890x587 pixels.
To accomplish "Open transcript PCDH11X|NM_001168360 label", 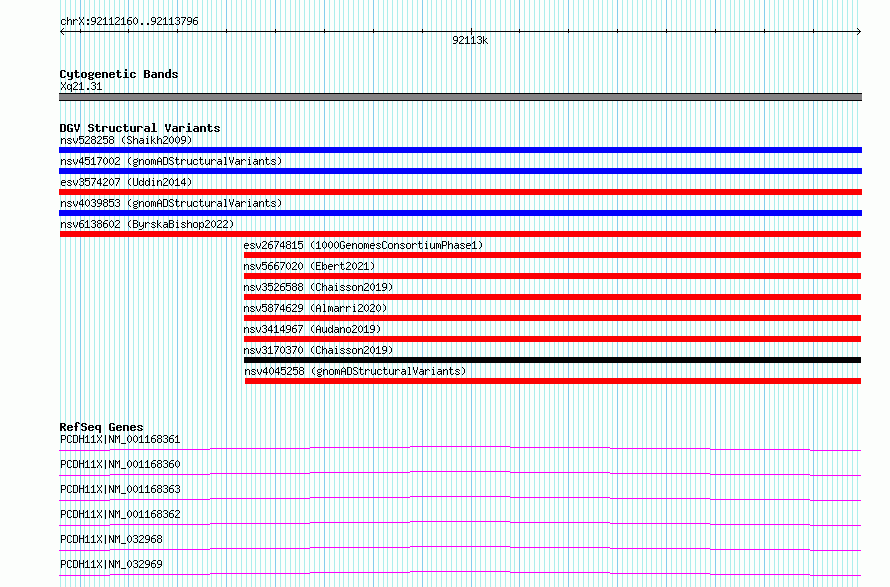I will point(120,464).
